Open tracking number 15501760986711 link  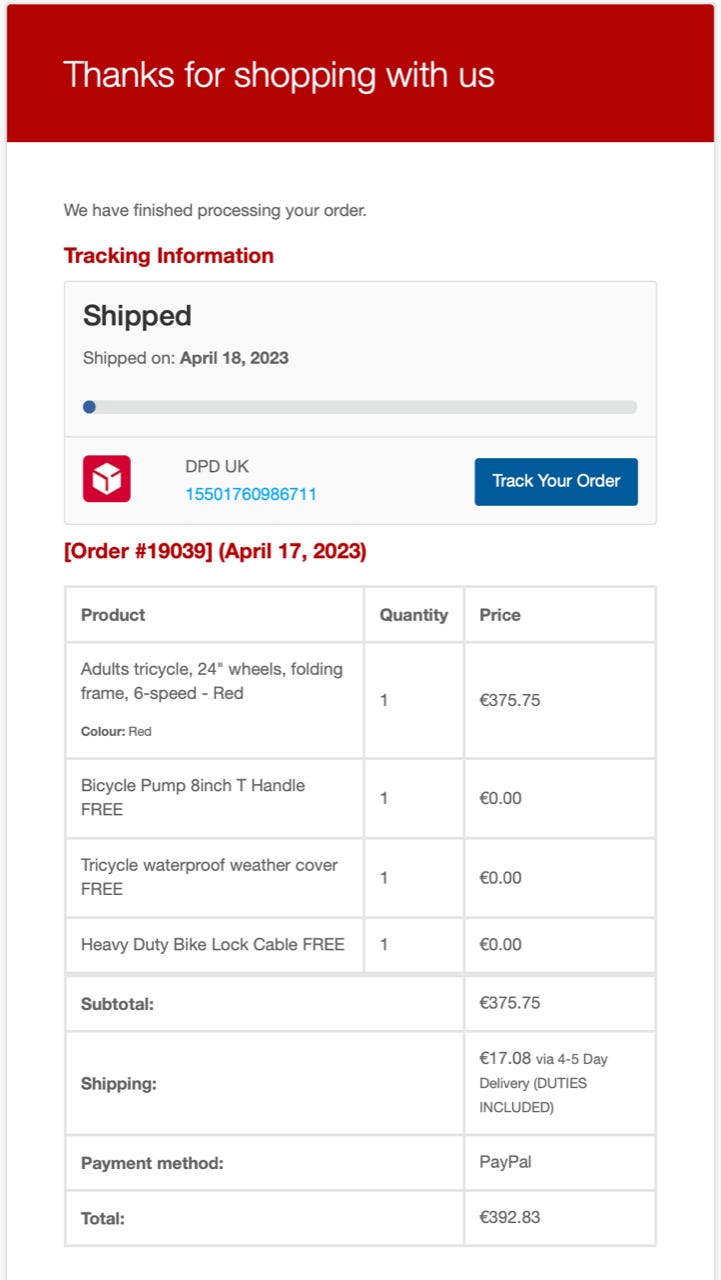[x=251, y=494]
